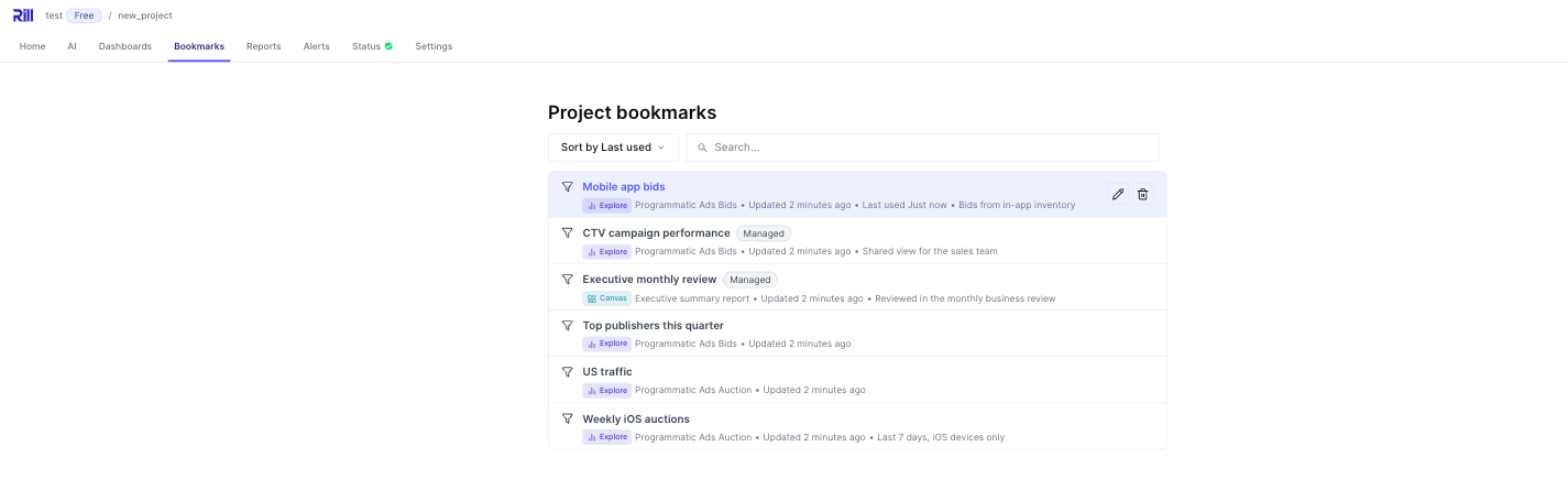This screenshot has width=1568, height=479.
Task: Click the Free plan badge
Action: pos(84,16)
